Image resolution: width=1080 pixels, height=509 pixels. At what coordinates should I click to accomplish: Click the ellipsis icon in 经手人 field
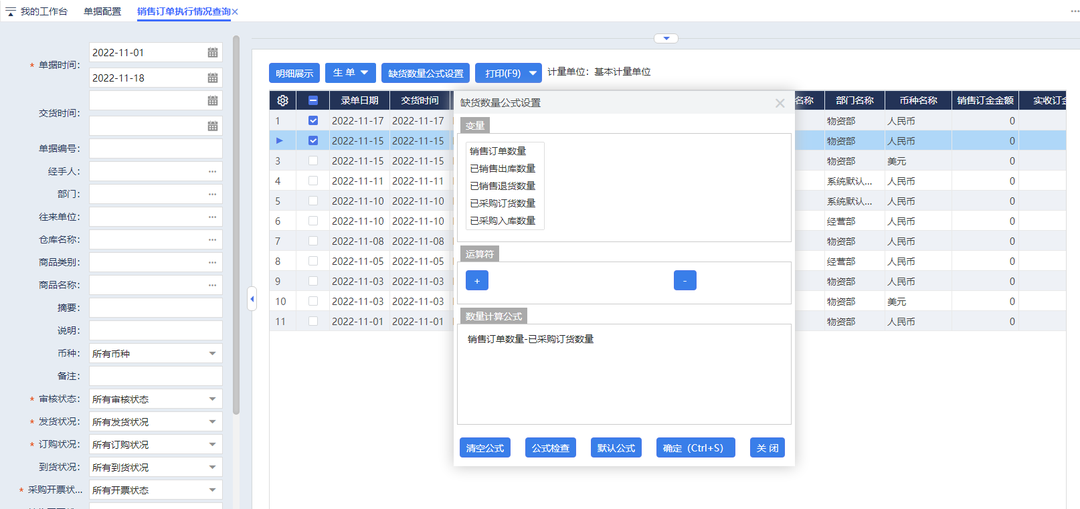pyautogui.click(x=212, y=171)
